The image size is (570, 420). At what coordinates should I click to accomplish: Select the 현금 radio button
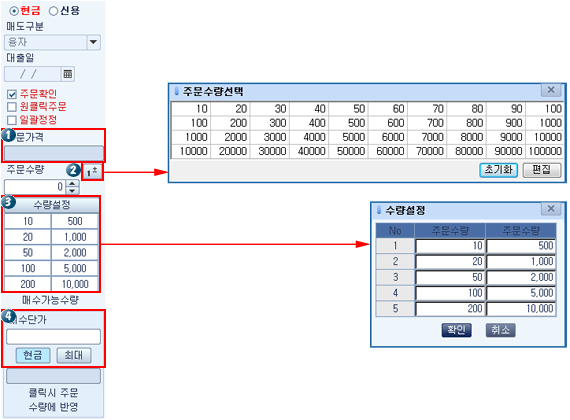13,11
